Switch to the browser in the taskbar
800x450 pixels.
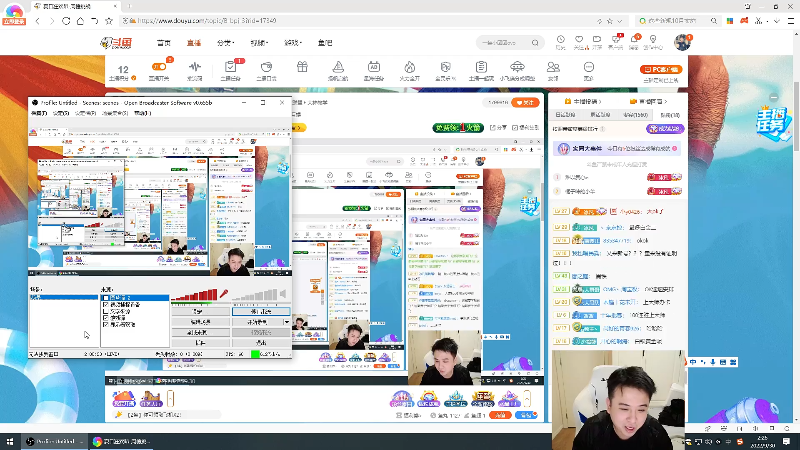pos(121,441)
